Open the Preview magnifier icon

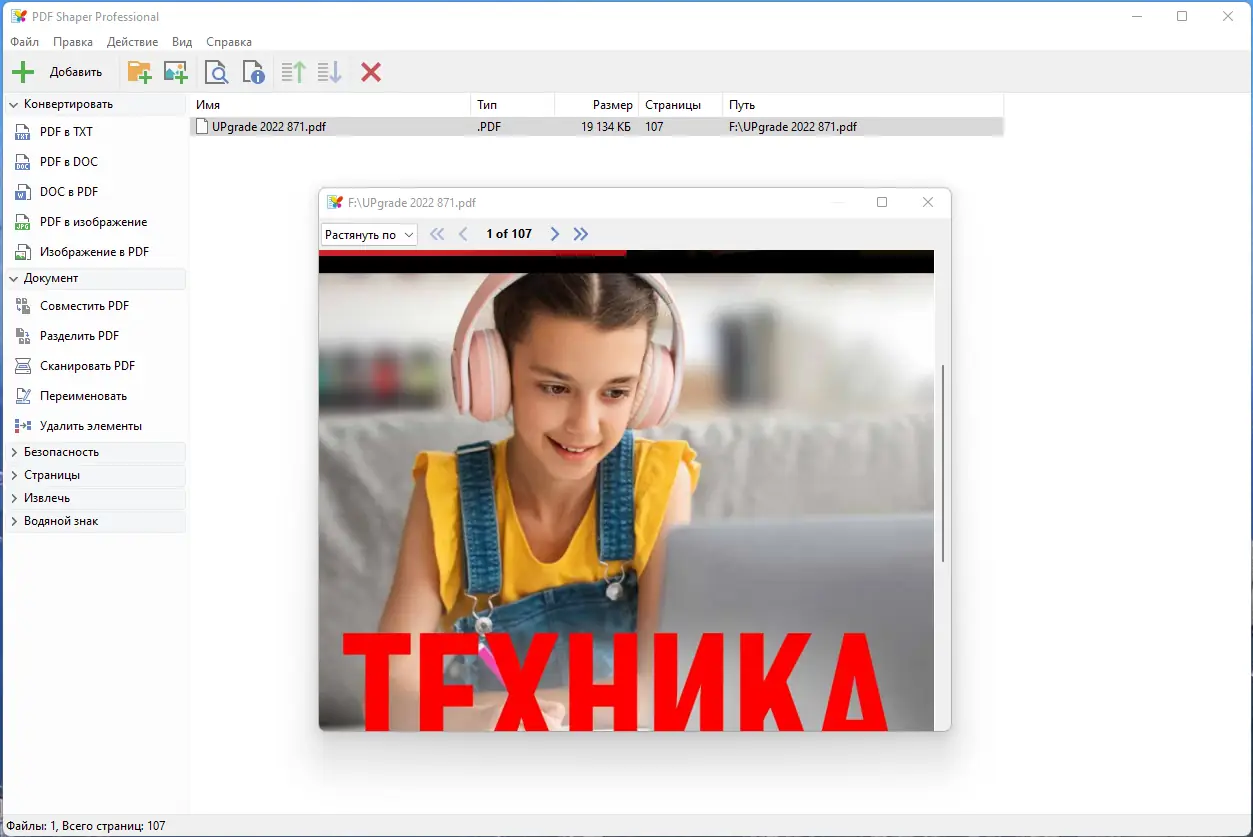click(x=216, y=71)
